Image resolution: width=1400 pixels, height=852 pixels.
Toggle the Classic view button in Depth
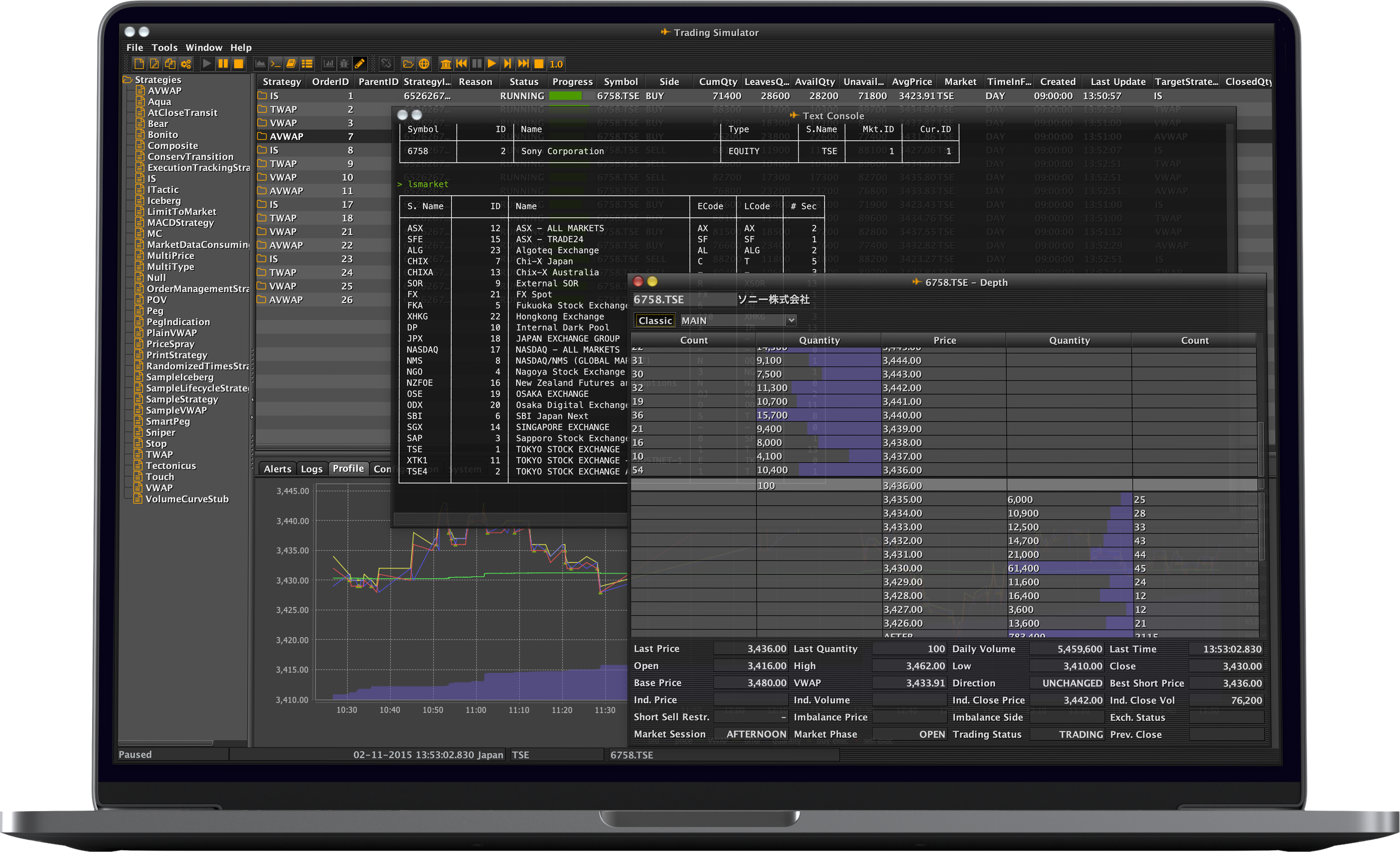(655, 320)
